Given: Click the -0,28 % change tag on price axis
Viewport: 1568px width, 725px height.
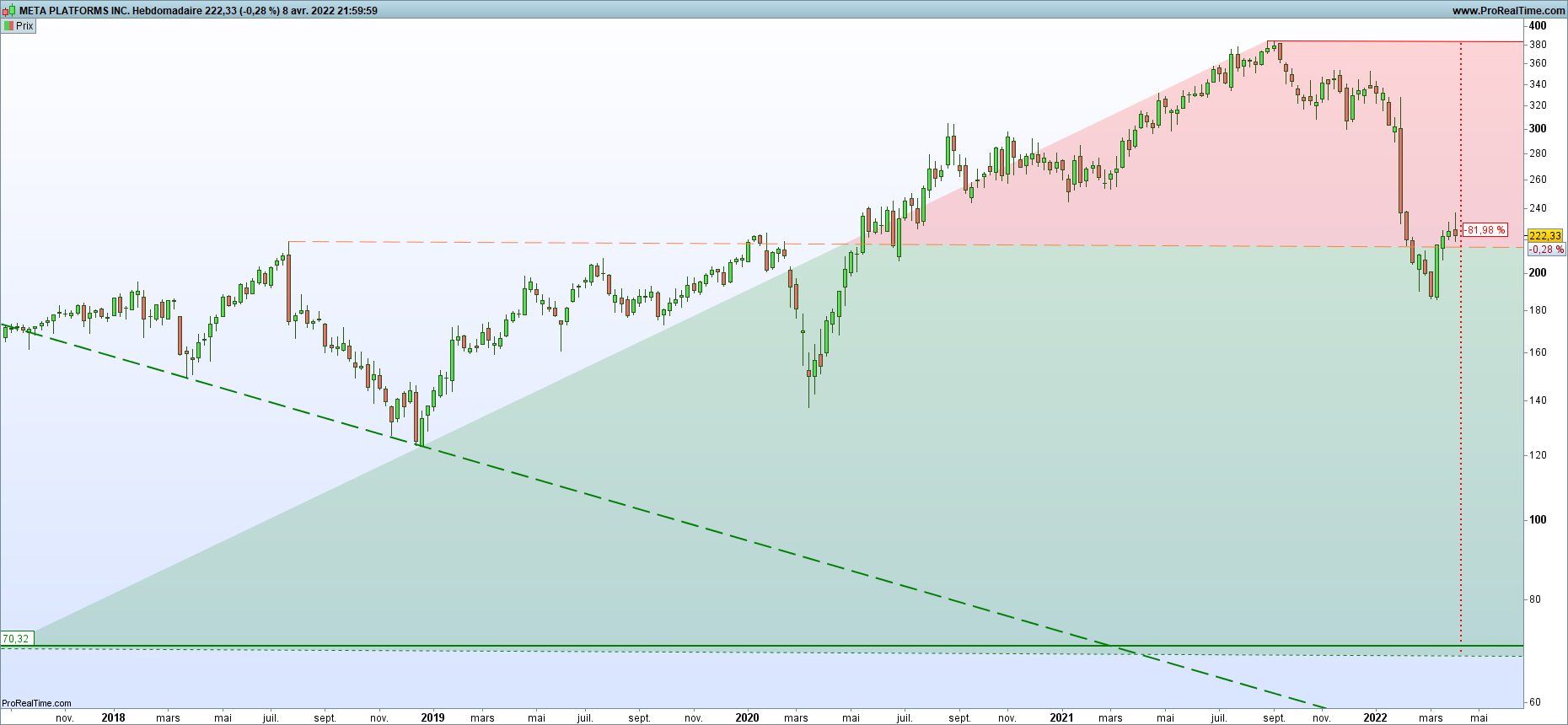Looking at the screenshot, I should coord(1547,250).
